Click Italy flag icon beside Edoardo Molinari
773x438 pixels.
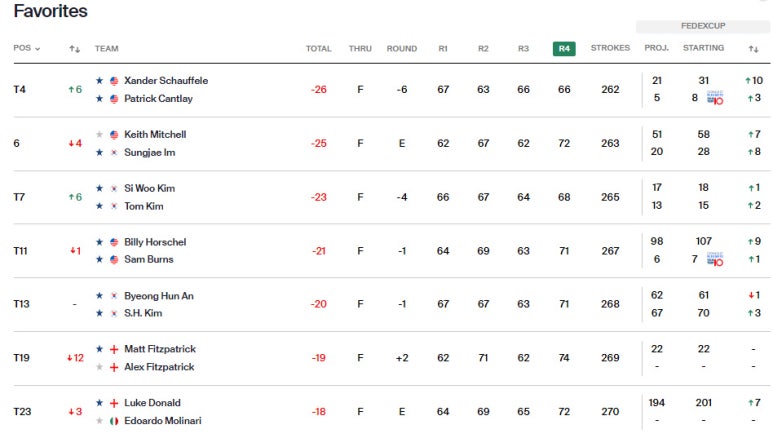(x=114, y=421)
